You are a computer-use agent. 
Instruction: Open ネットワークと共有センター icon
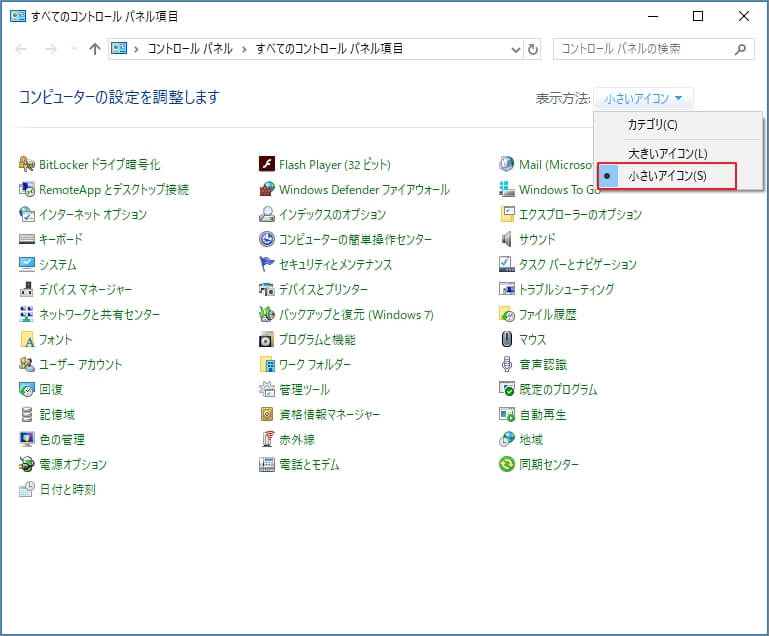[26, 314]
